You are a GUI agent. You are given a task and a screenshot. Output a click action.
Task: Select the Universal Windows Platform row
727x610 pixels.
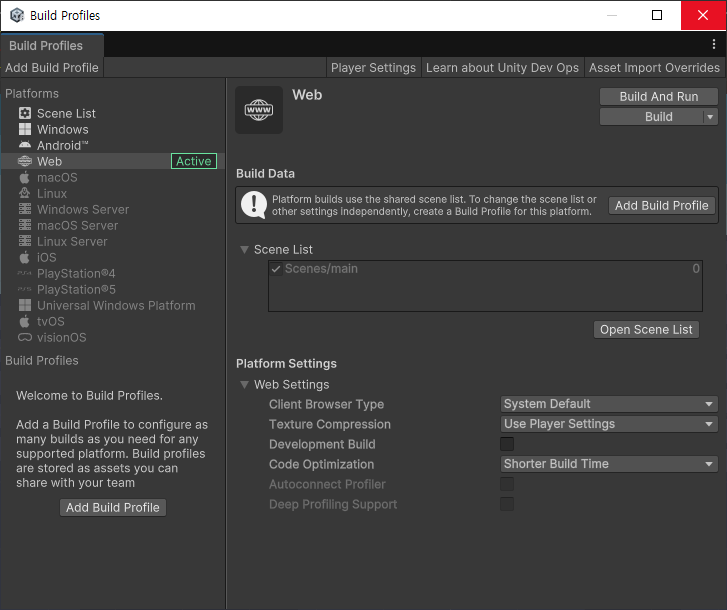(x=113, y=305)
